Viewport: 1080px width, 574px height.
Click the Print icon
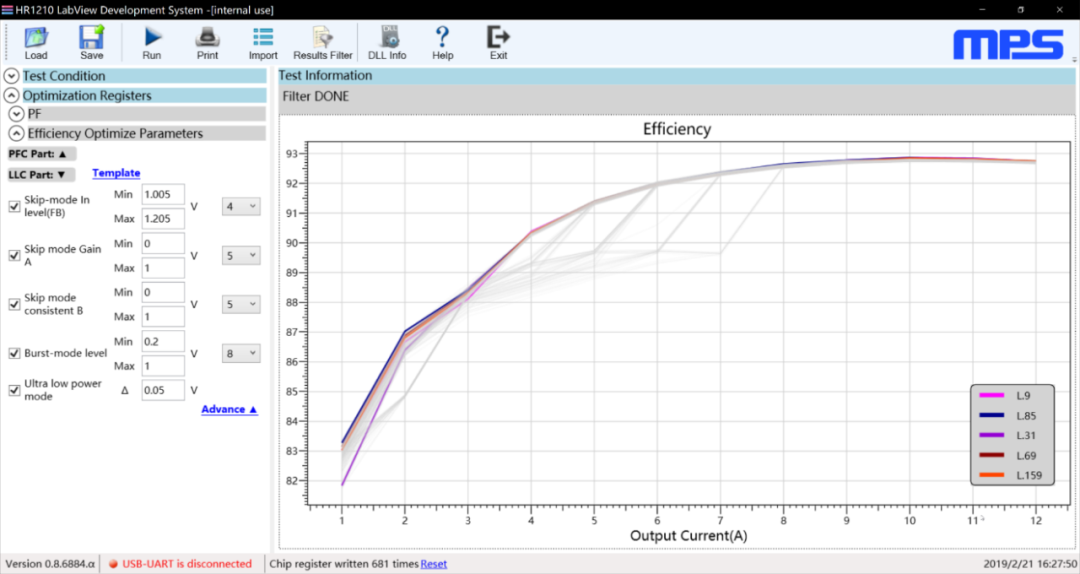(208, 38)
